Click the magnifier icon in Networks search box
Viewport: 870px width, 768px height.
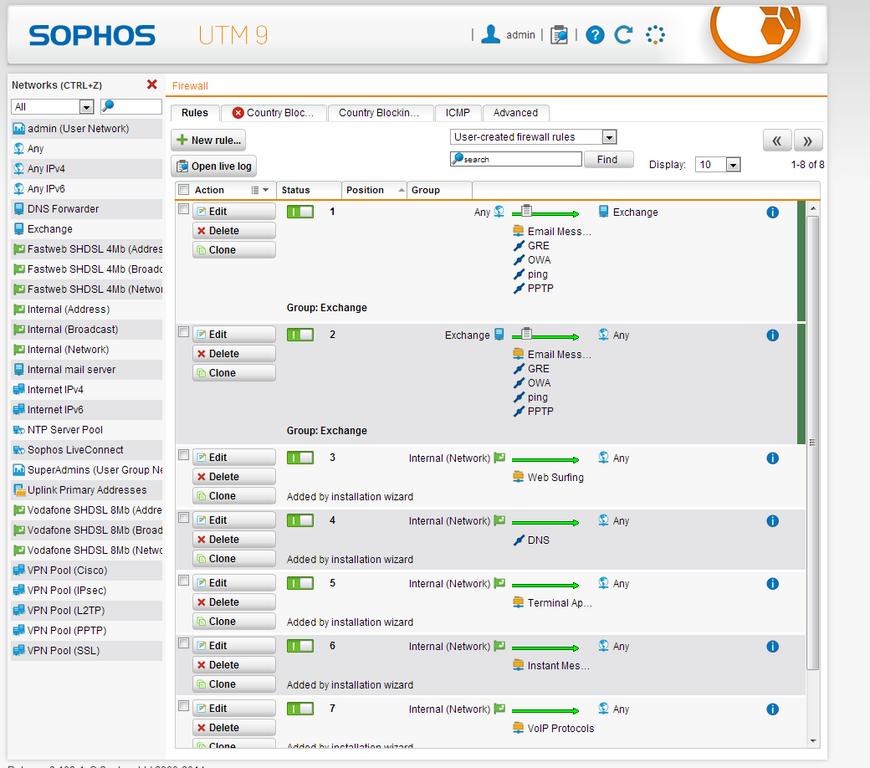[x=108, y=105]
